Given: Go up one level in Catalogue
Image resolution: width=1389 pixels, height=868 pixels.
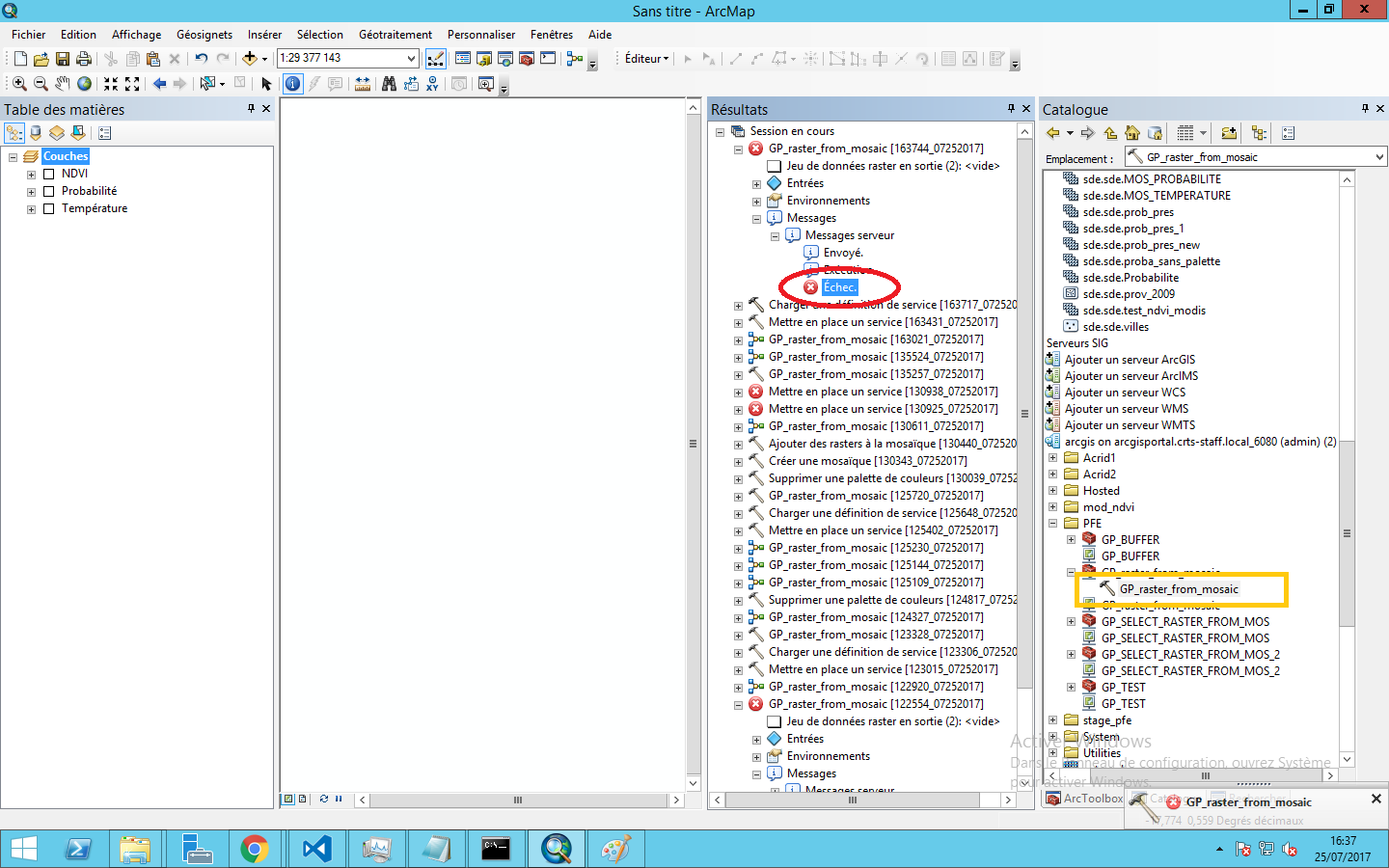Looking at the screenshot, I should [x=1110, y=133].
